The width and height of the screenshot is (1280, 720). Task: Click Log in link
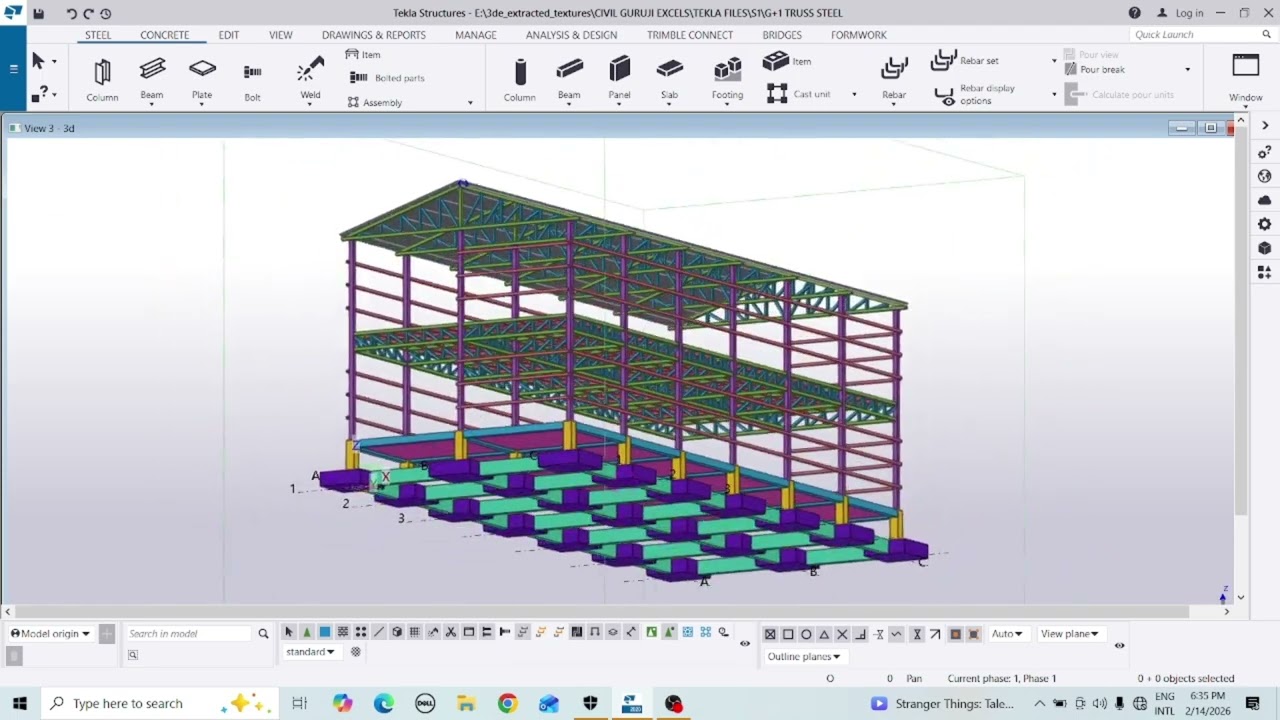pyautogui.click(x=1181, y=13)
